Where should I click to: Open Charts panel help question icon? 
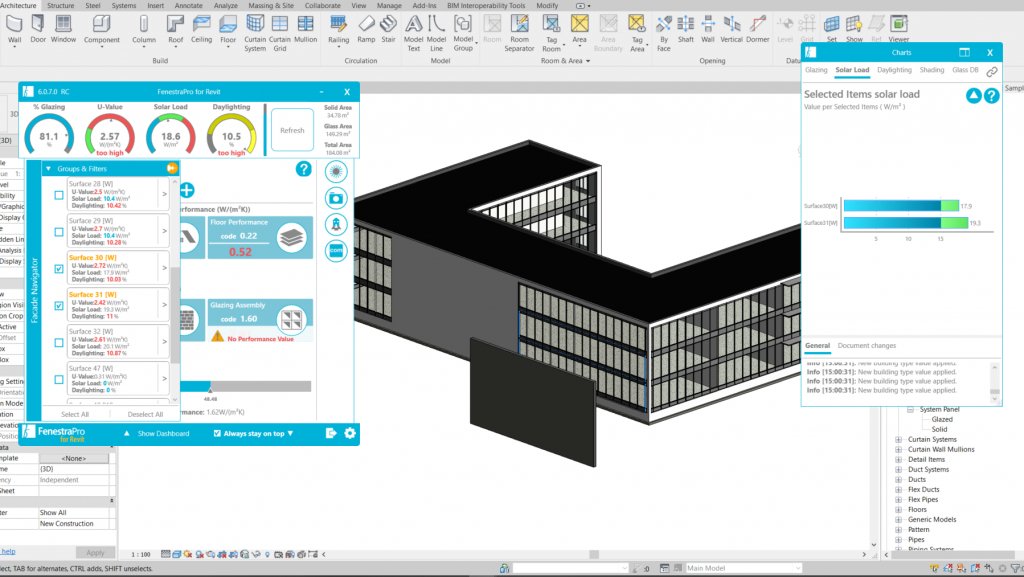click(x=991, y=96)
